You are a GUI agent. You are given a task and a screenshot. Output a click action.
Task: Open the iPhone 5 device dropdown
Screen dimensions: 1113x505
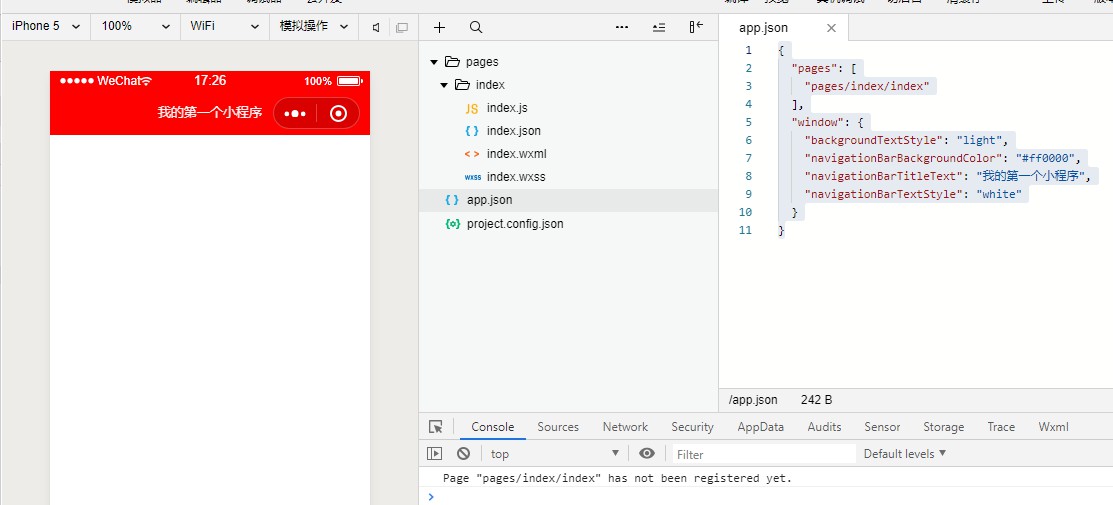[45, 26]
